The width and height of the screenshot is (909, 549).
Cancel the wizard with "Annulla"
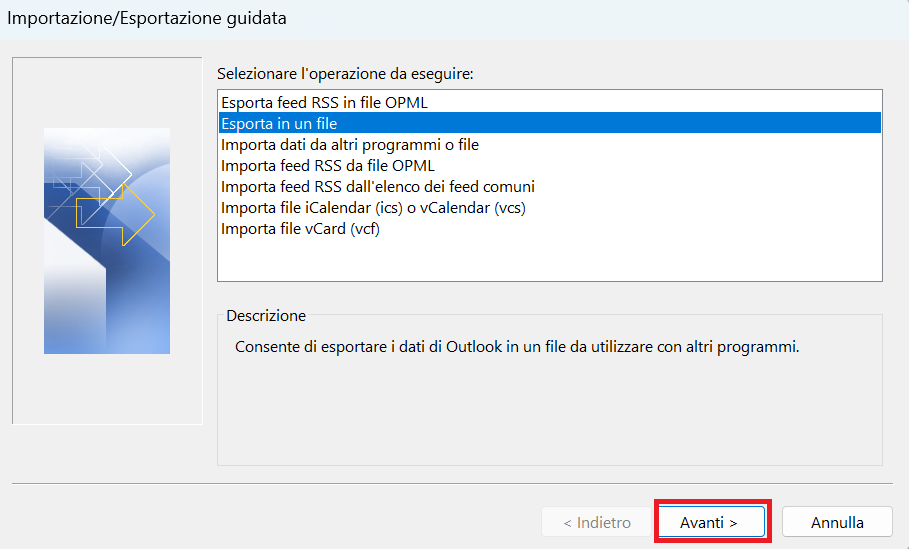837,522
